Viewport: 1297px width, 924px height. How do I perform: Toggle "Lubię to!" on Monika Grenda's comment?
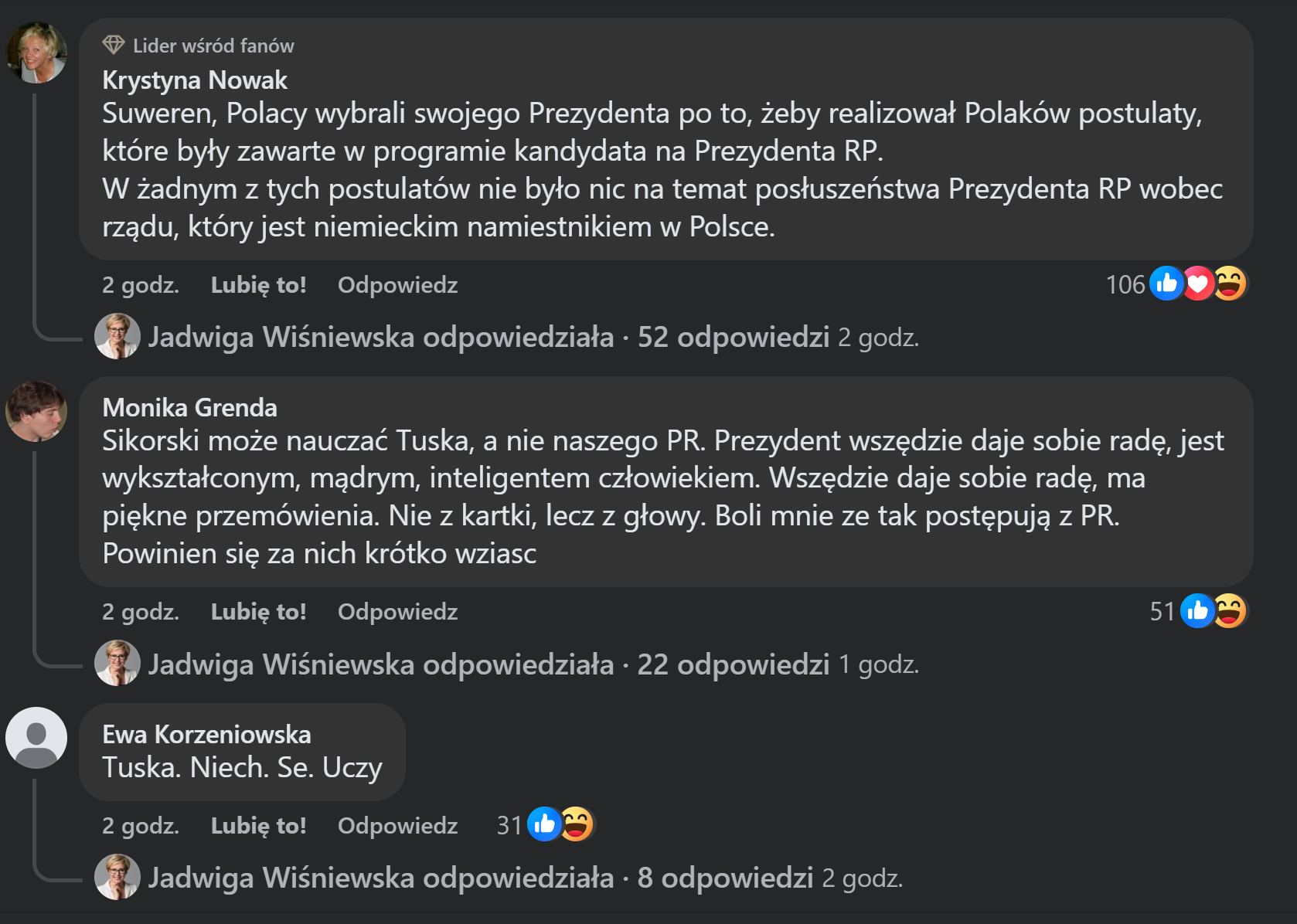tap(258, 612)
